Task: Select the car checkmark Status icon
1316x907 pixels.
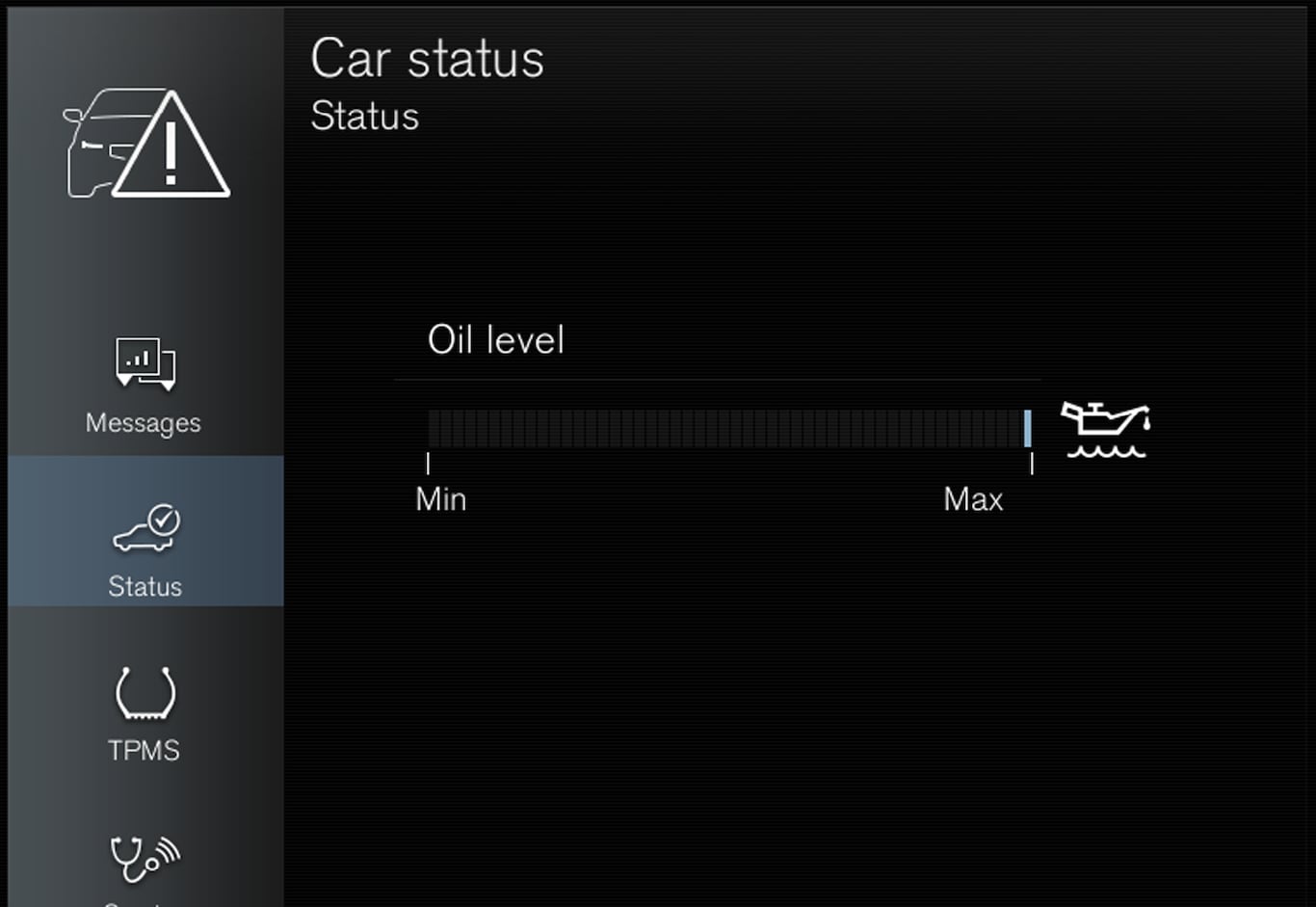Action: pyautogui.click(x=146, y=528)
